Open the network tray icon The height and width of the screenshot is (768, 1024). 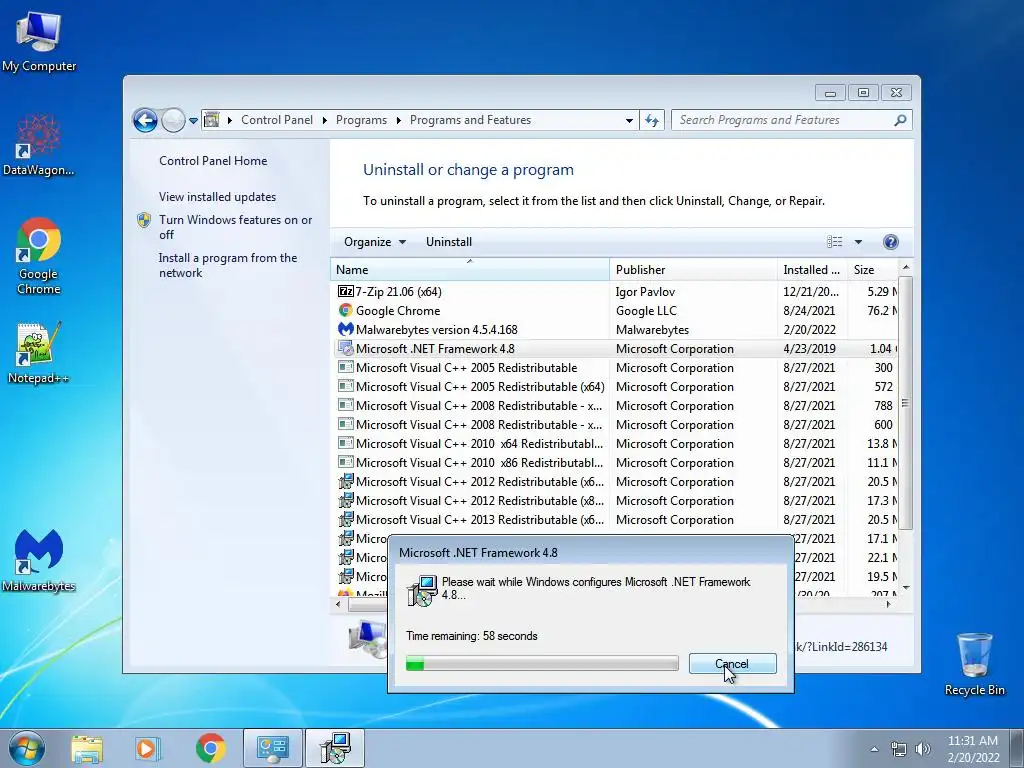click(x=899, y=749)
